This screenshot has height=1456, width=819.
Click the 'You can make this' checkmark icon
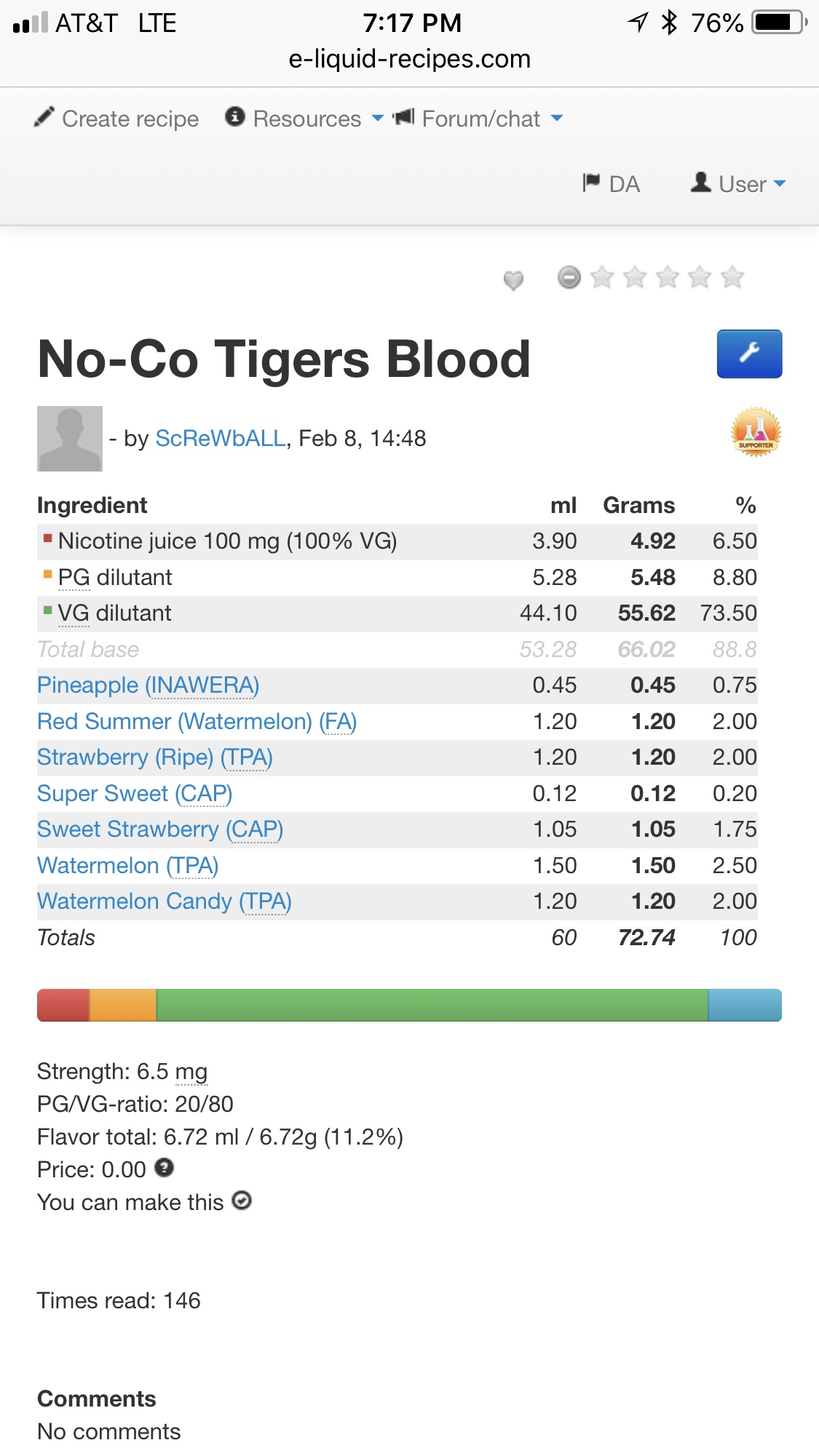pyautogui.click(x=242, y=1201)
